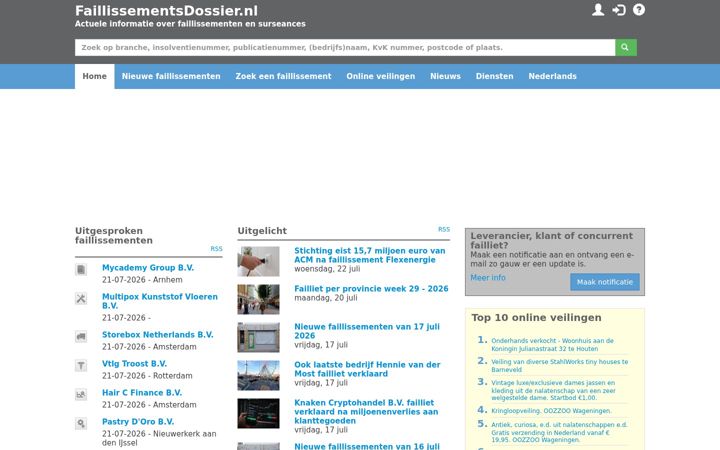The width and height of the screenshot is (720, 450).
Task: Click branch icon beside Mycademy Group B.V.
Action: [81, 270]
